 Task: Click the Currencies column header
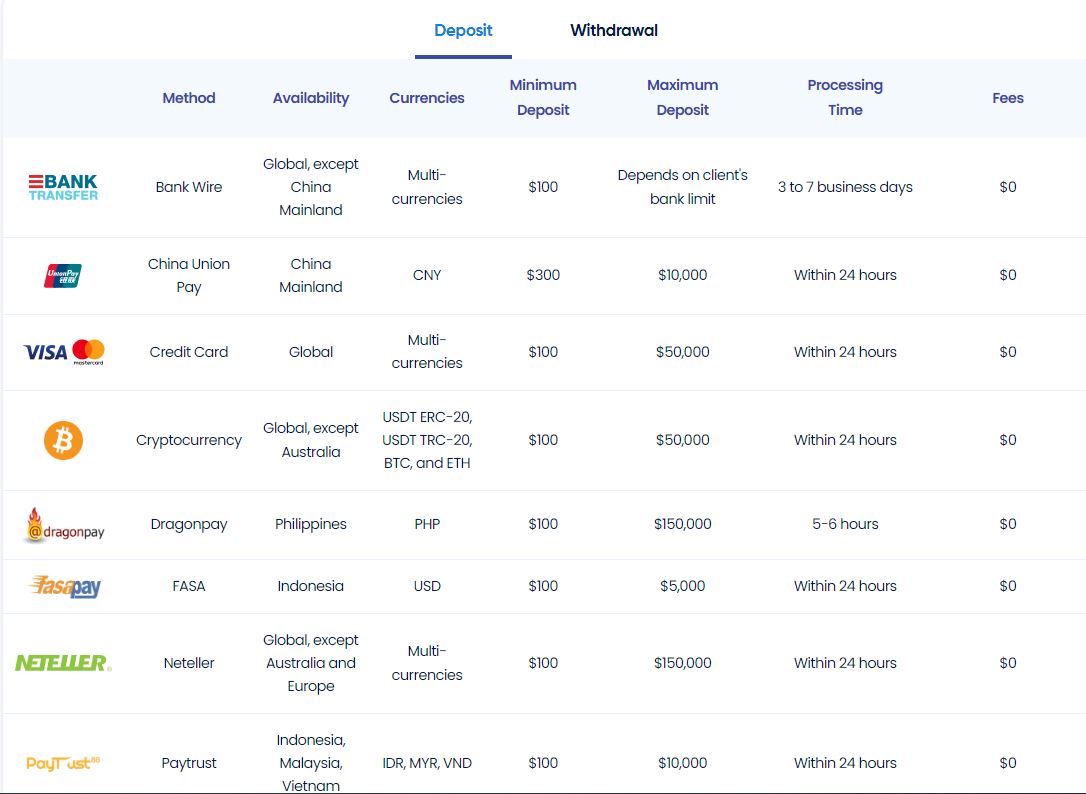pos(427,98)
